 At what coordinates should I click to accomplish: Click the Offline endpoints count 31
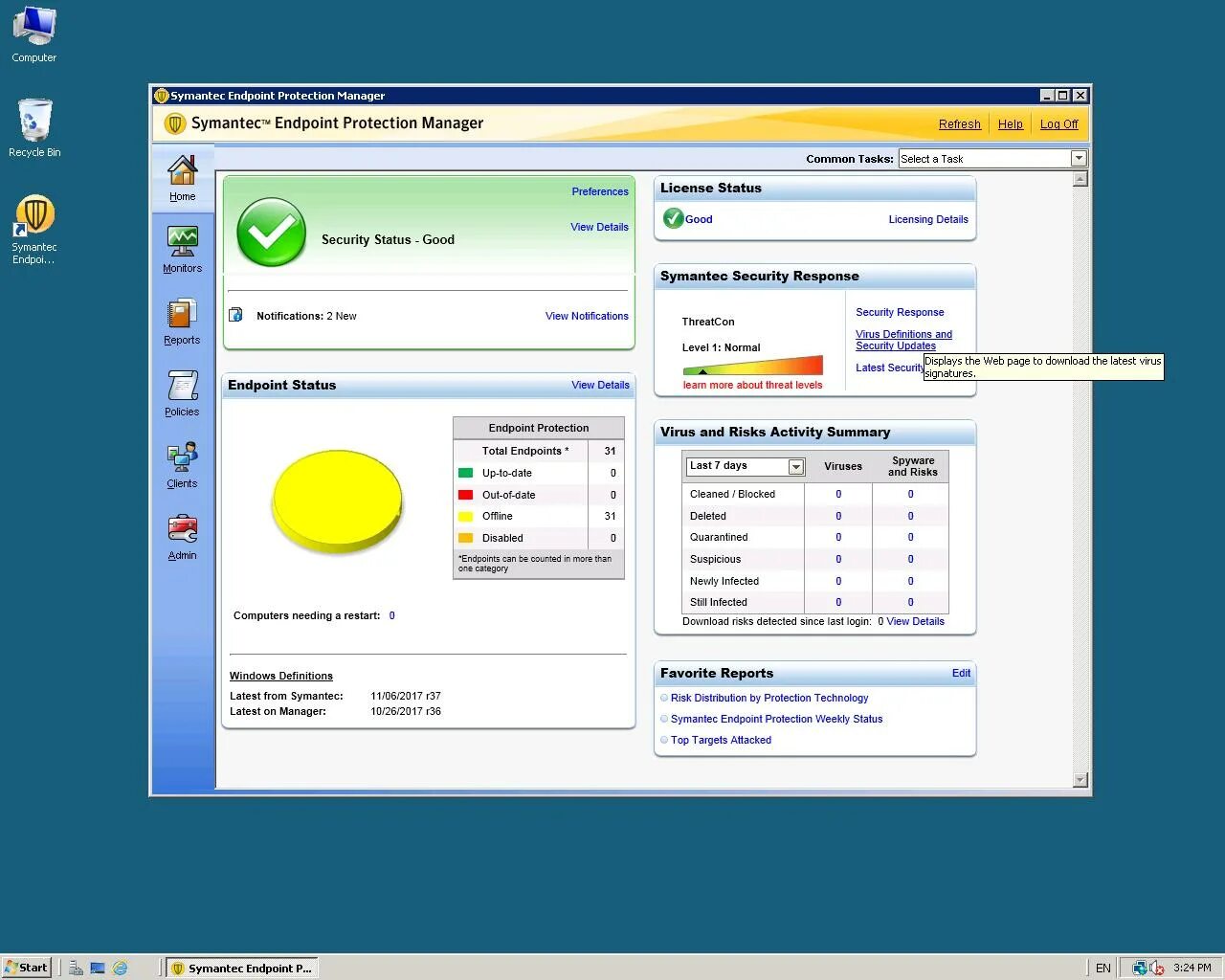[610, 516]
